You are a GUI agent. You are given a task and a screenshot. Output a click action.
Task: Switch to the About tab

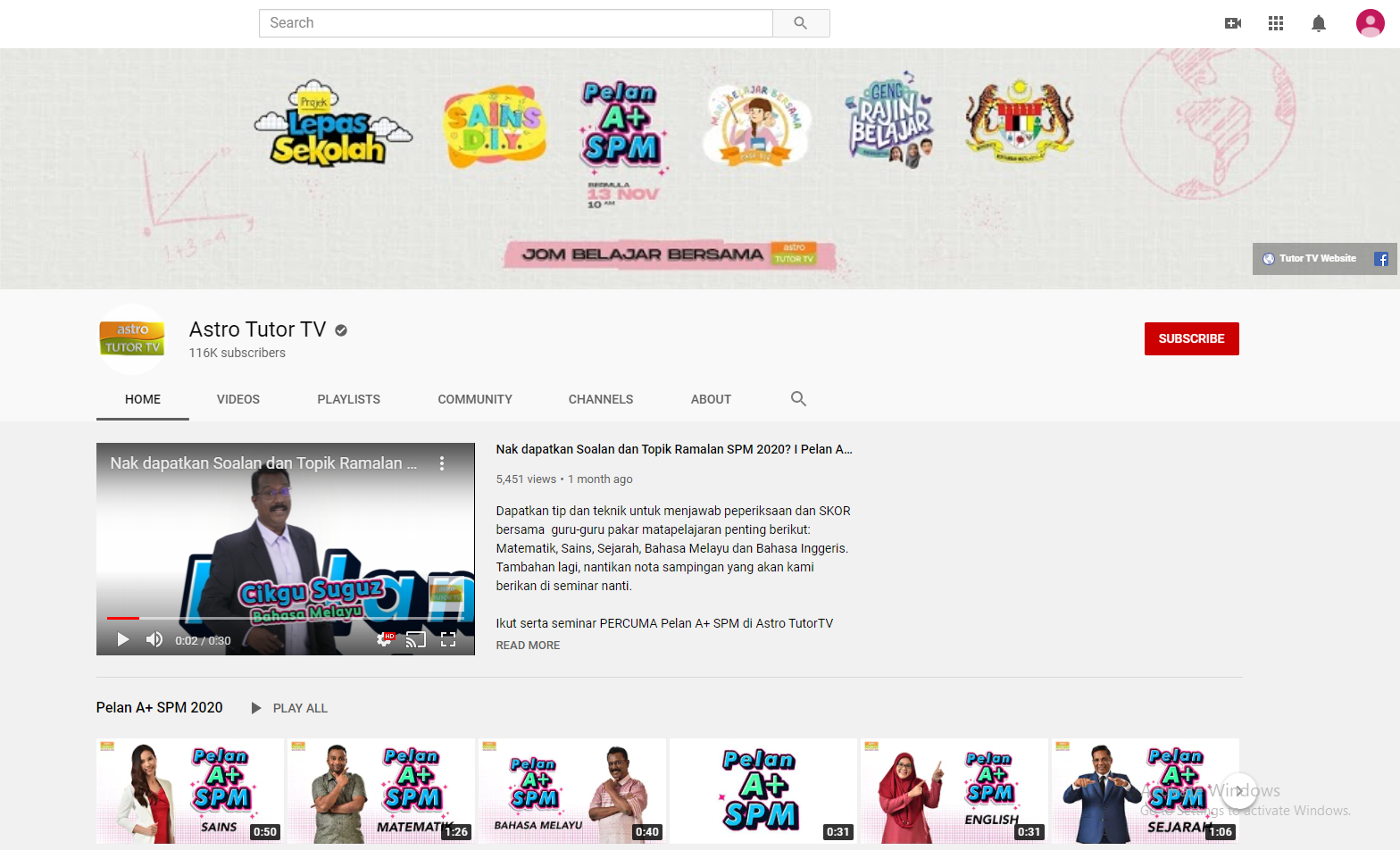(x=711, y=399)
